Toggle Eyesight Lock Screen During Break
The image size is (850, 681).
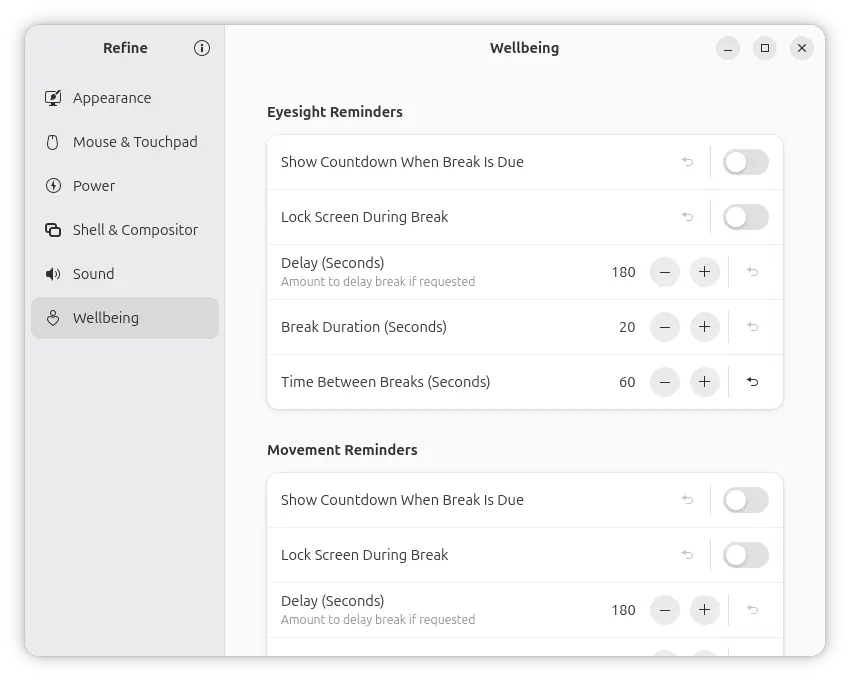click(745, 217)
